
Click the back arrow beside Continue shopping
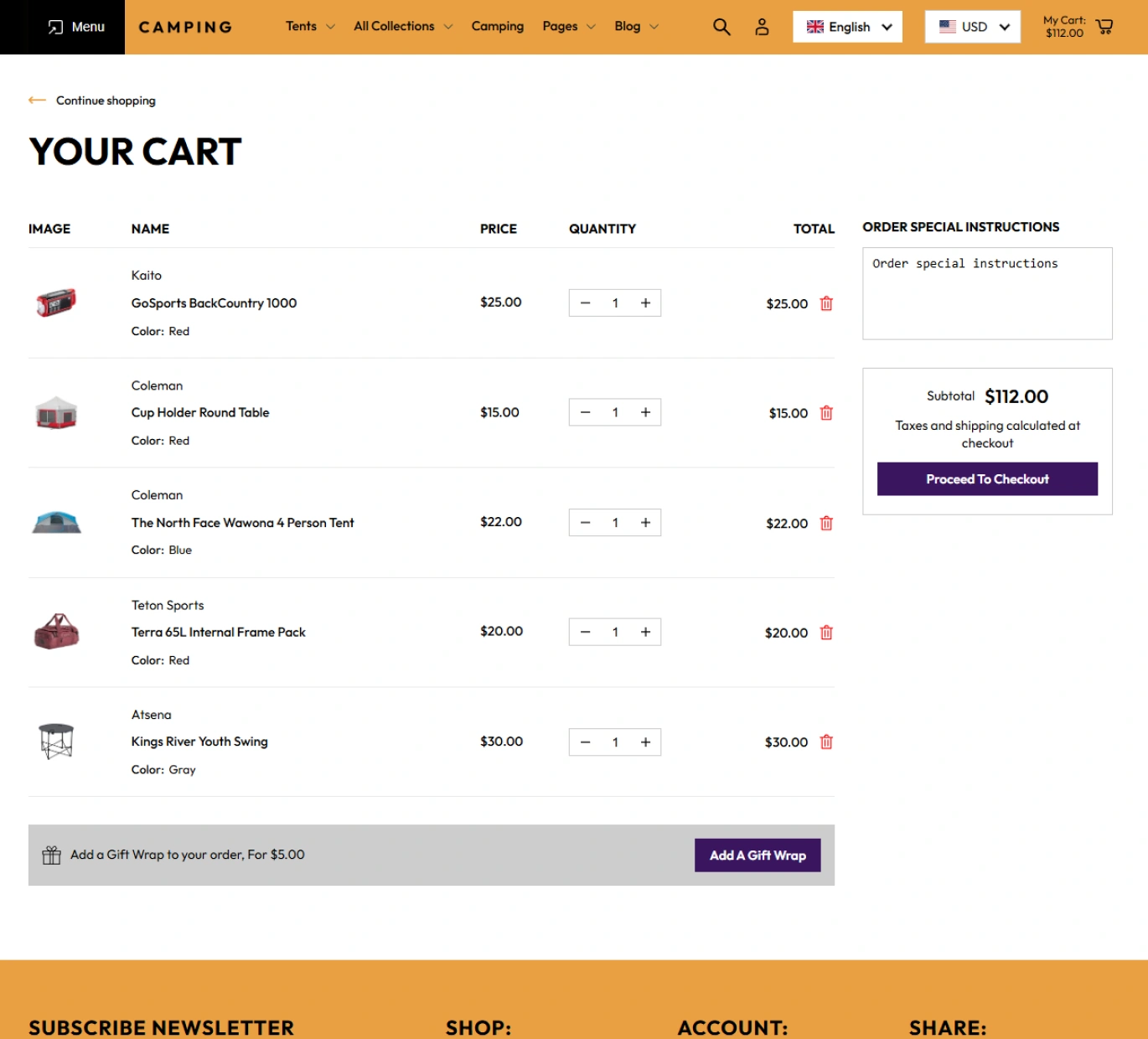(37, 100)
